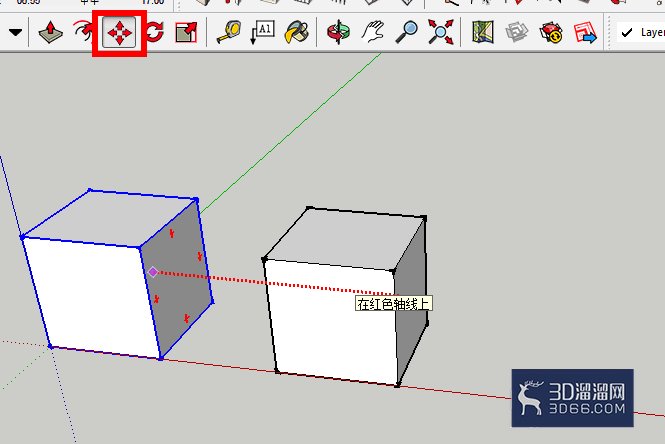Activate the Orbit tool

338,32
